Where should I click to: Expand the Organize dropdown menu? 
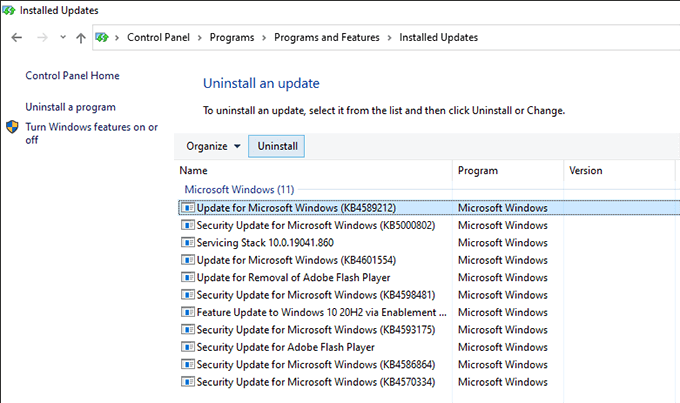(213, 146)
